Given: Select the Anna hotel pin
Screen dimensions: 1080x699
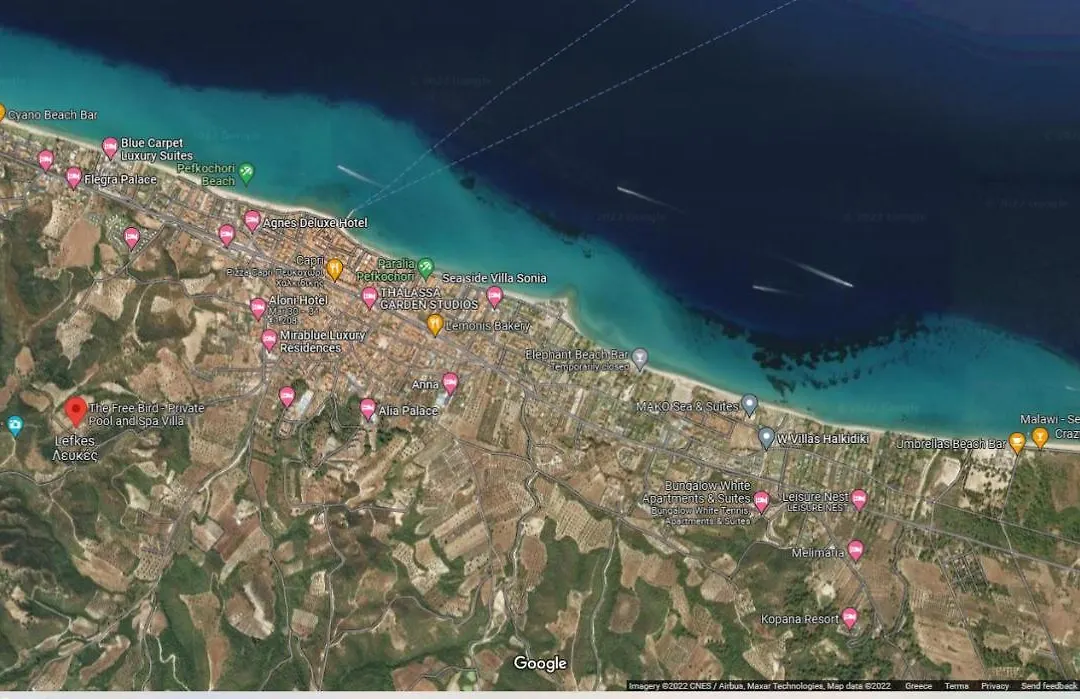Looking at the screenshot, I should (450, 383).
